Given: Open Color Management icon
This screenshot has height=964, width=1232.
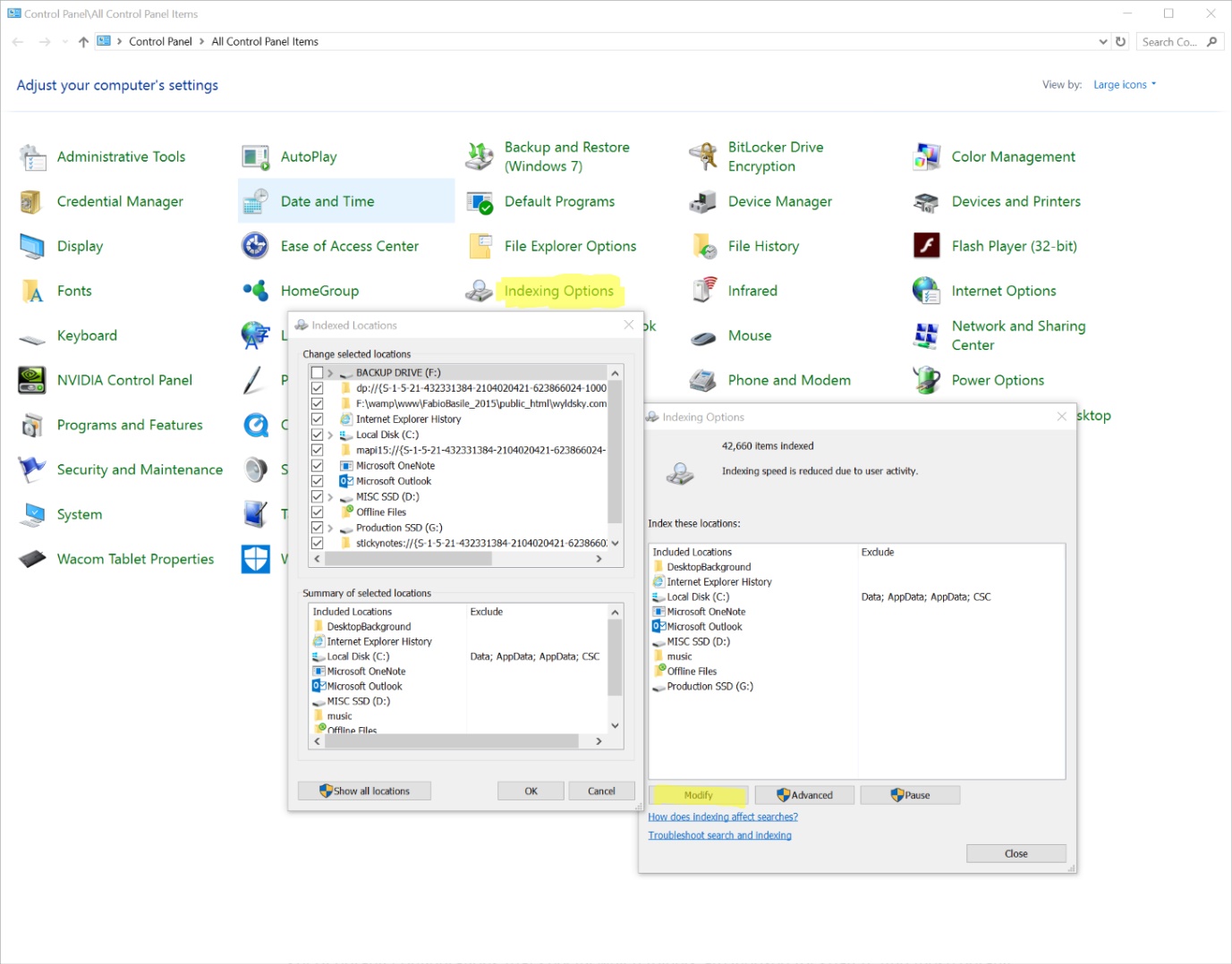Looking at the screenshot, I should 927,157.
